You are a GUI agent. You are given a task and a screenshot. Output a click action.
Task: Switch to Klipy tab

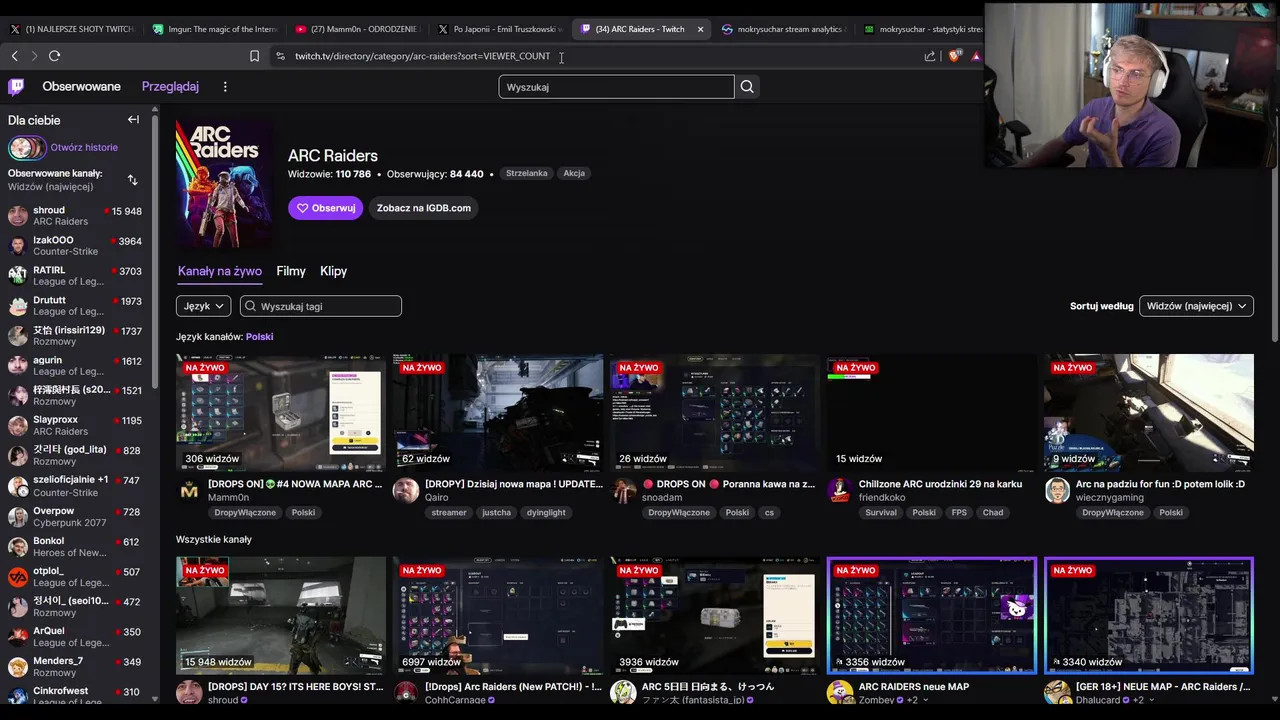tap(333, 271)
